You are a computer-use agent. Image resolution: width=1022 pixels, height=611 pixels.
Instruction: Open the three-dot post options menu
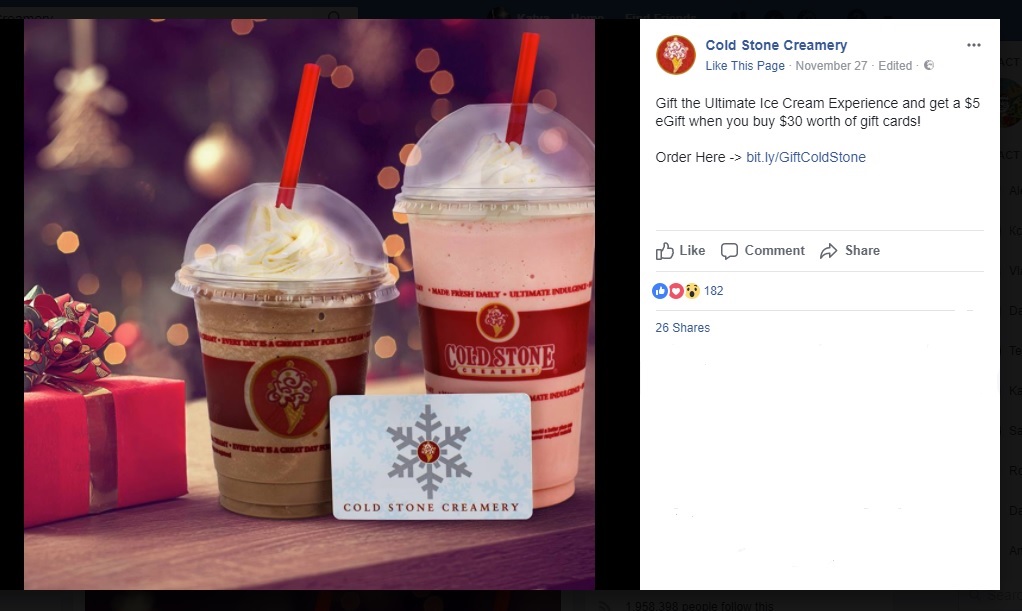point(974,45)
